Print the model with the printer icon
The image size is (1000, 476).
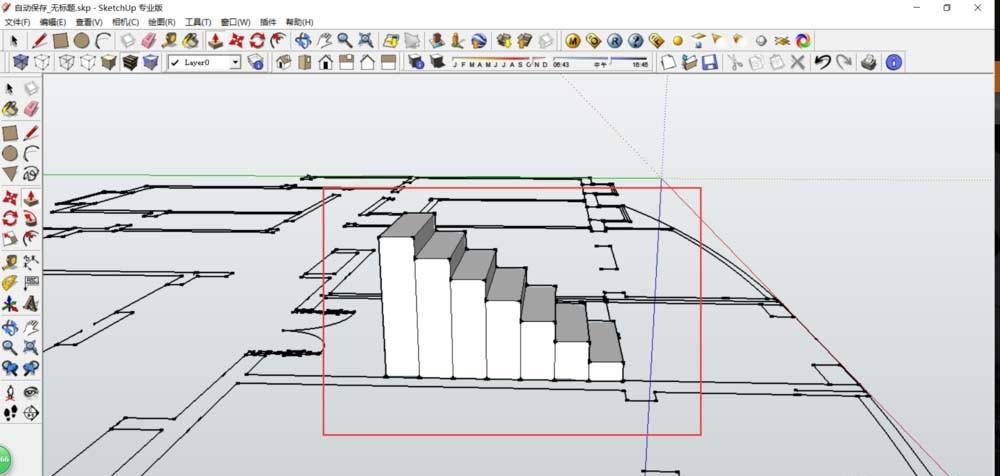869,62
